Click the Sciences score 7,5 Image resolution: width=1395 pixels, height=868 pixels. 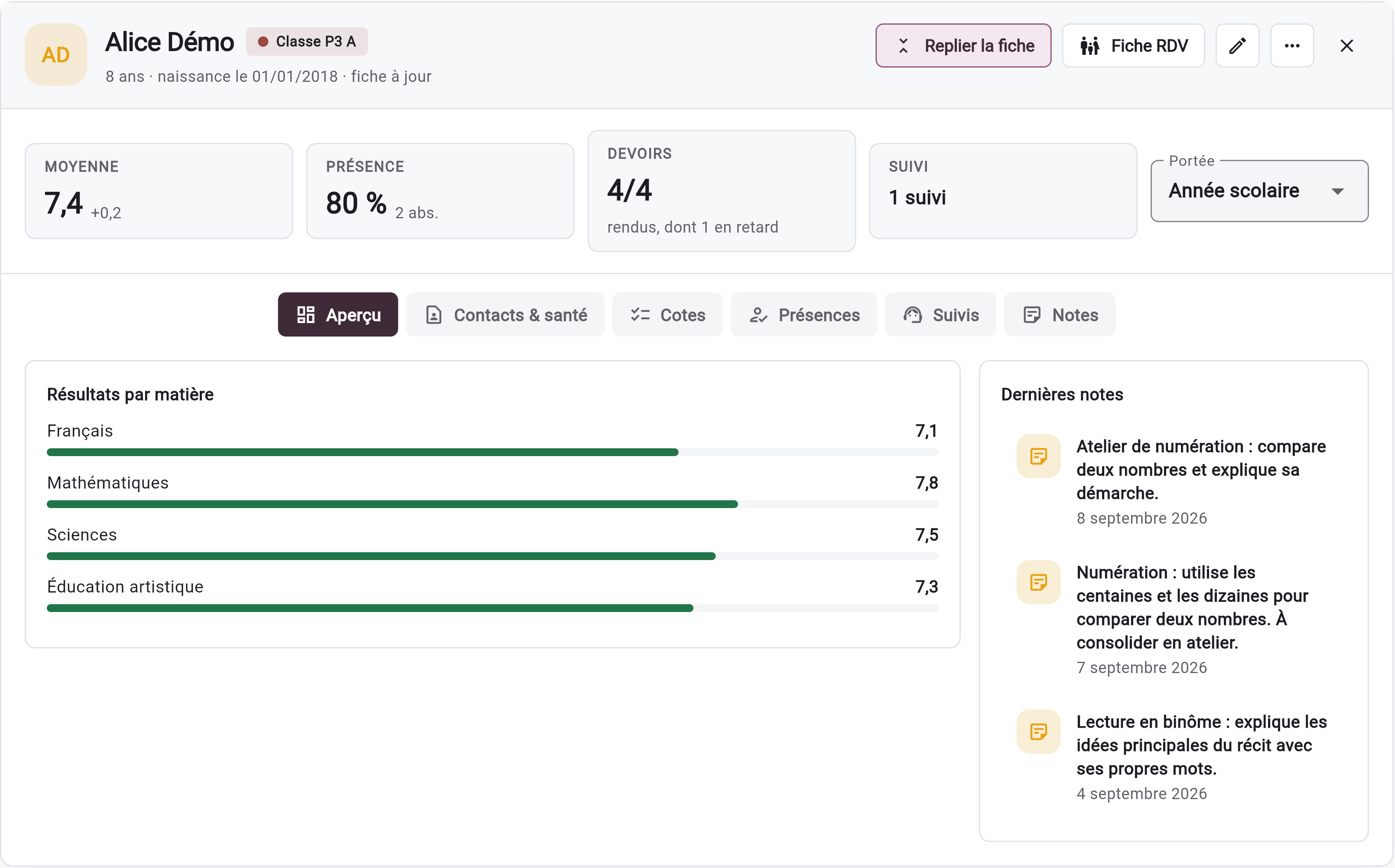click(927, 534)
